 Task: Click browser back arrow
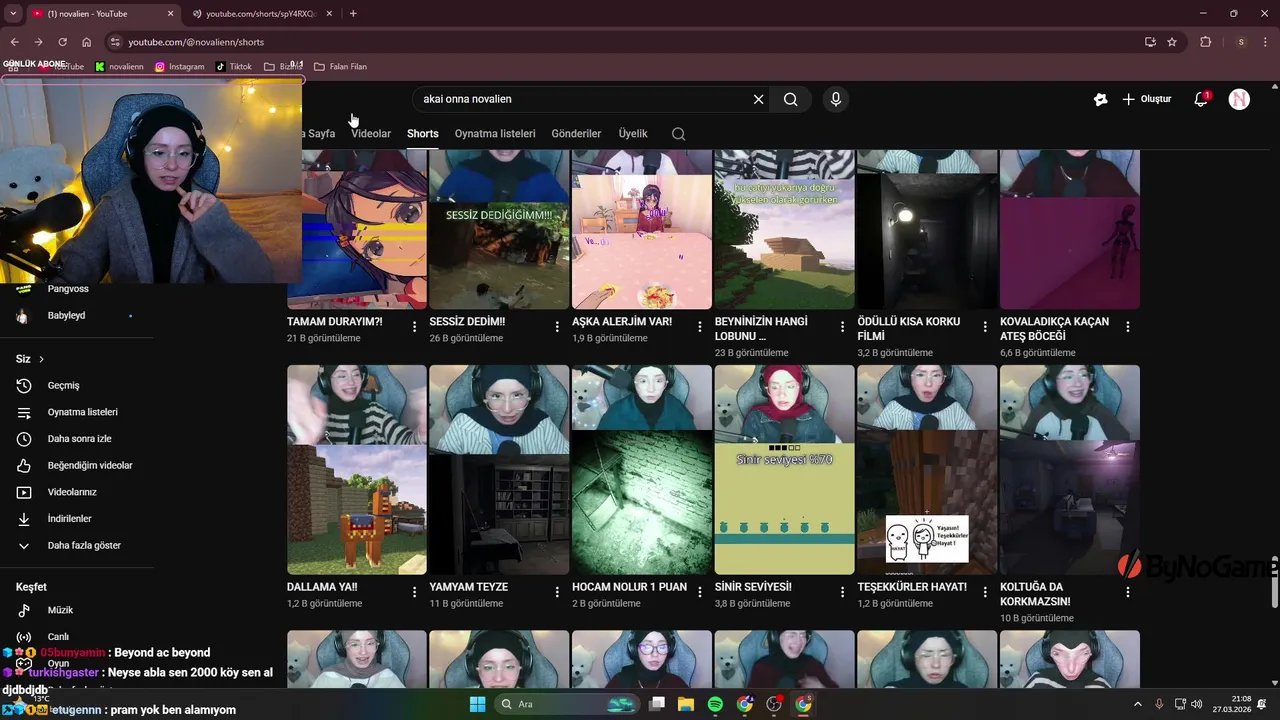tap(14, 42)
